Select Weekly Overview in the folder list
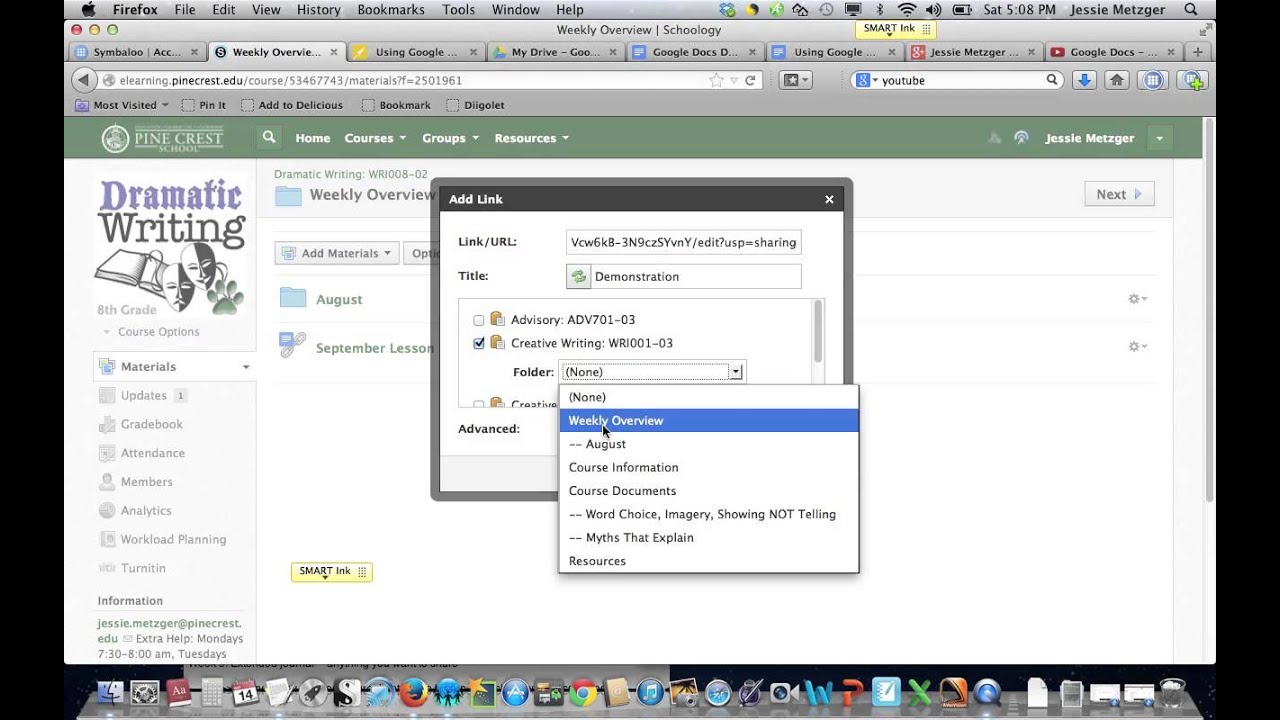 pyautogui.click(x=708, y=421)
